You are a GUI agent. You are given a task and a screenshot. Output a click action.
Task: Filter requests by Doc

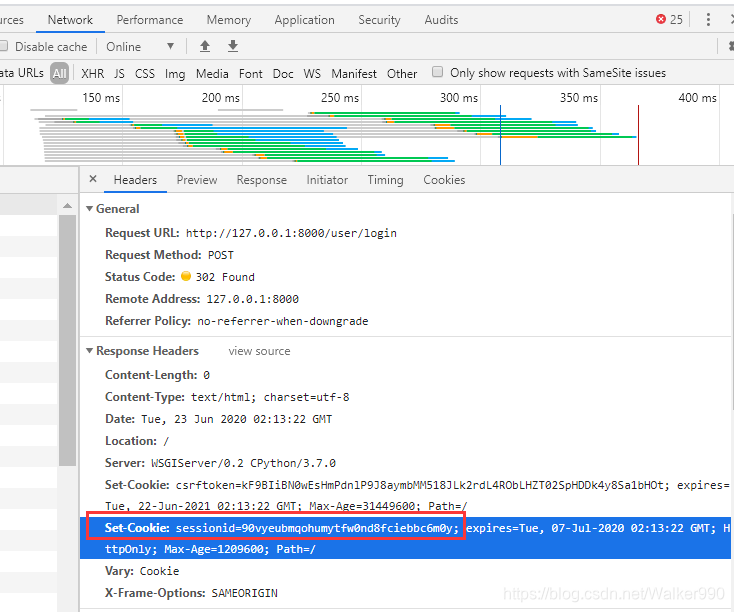[x=283, y=74]
